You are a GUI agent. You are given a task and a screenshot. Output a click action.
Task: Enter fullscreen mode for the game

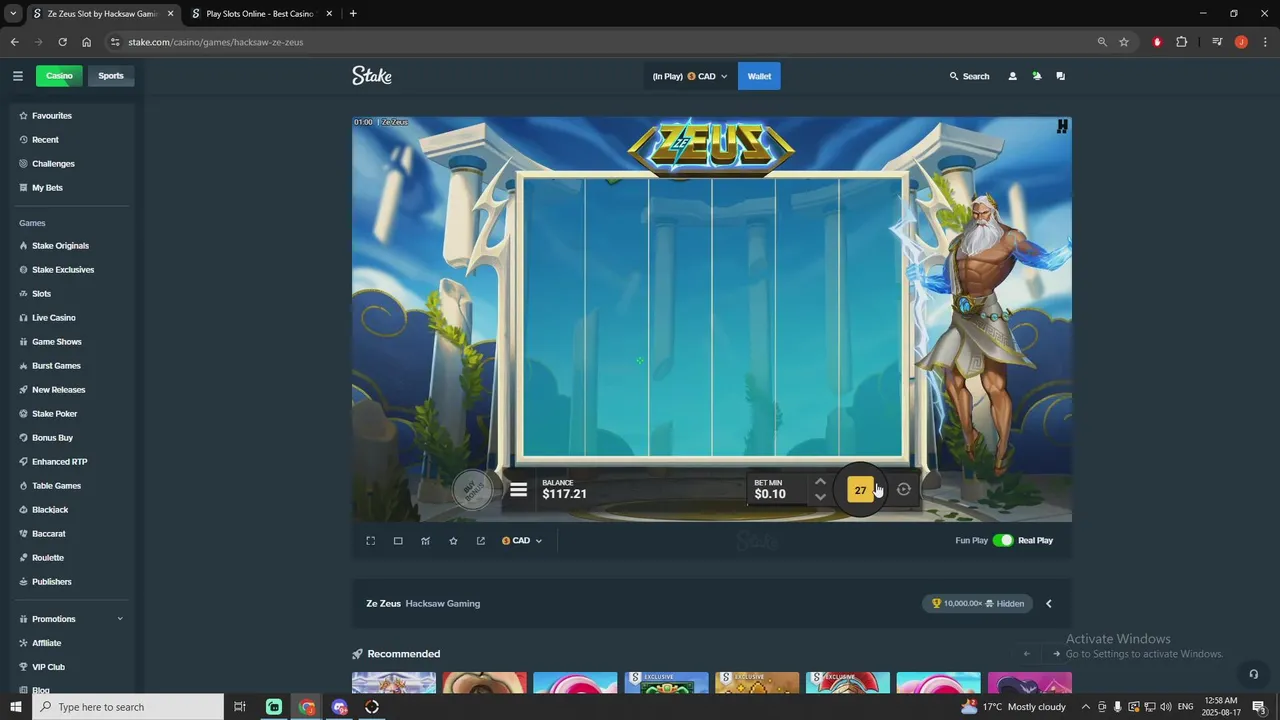pos(370,541)
